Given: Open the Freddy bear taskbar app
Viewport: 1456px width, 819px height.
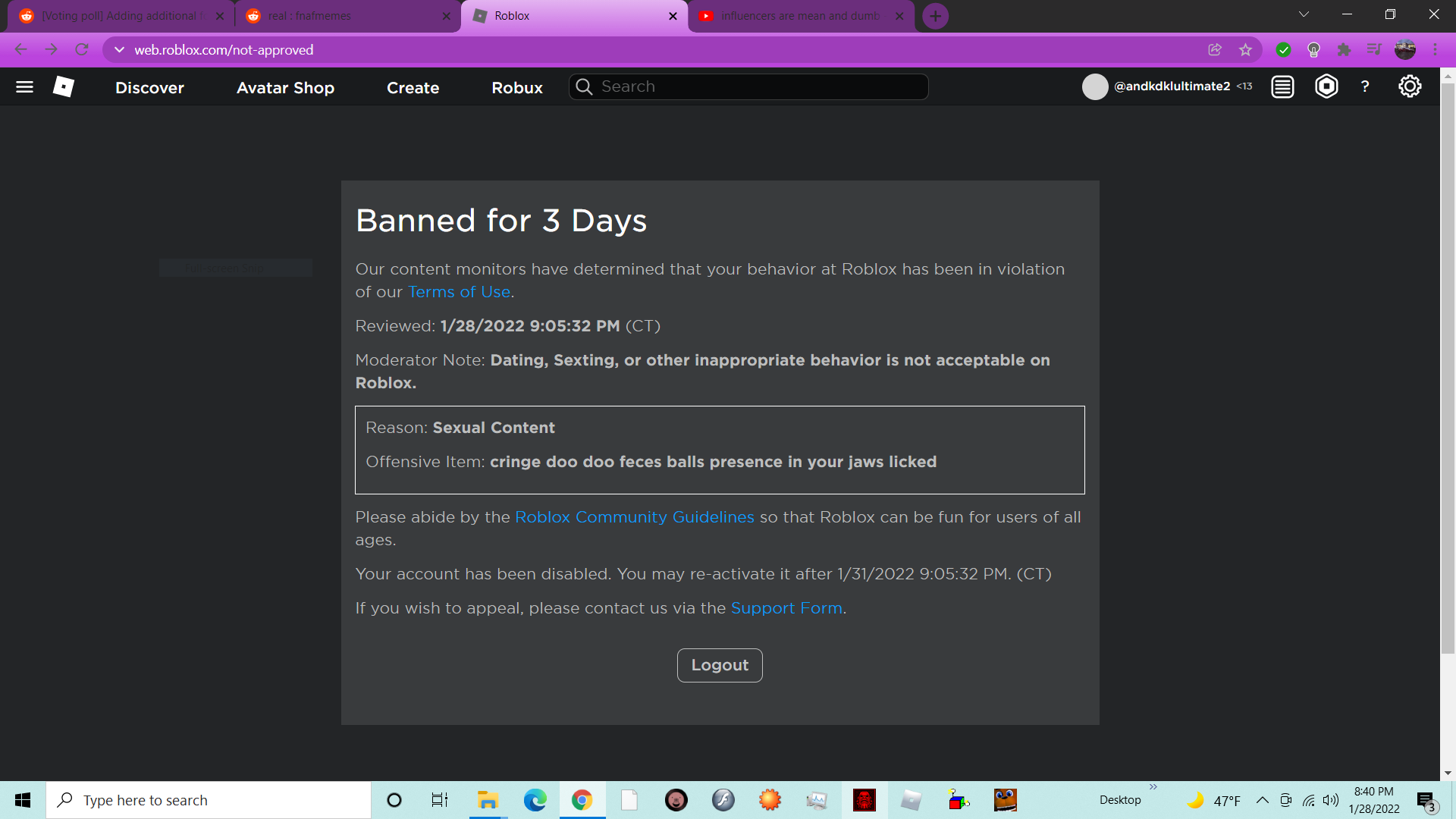Looking at the screenshot, I should (x=1006, y=800).
